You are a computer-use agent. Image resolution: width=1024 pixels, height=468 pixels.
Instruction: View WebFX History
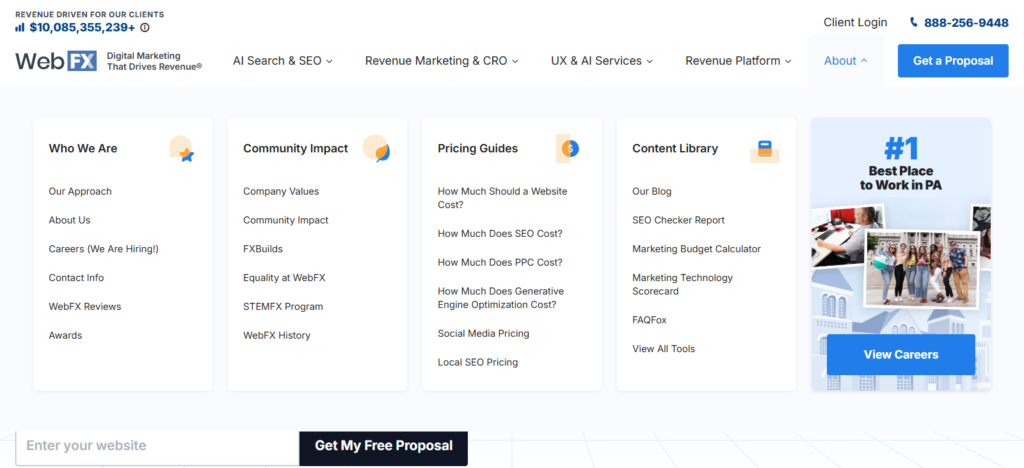click(x=276, y=335)
